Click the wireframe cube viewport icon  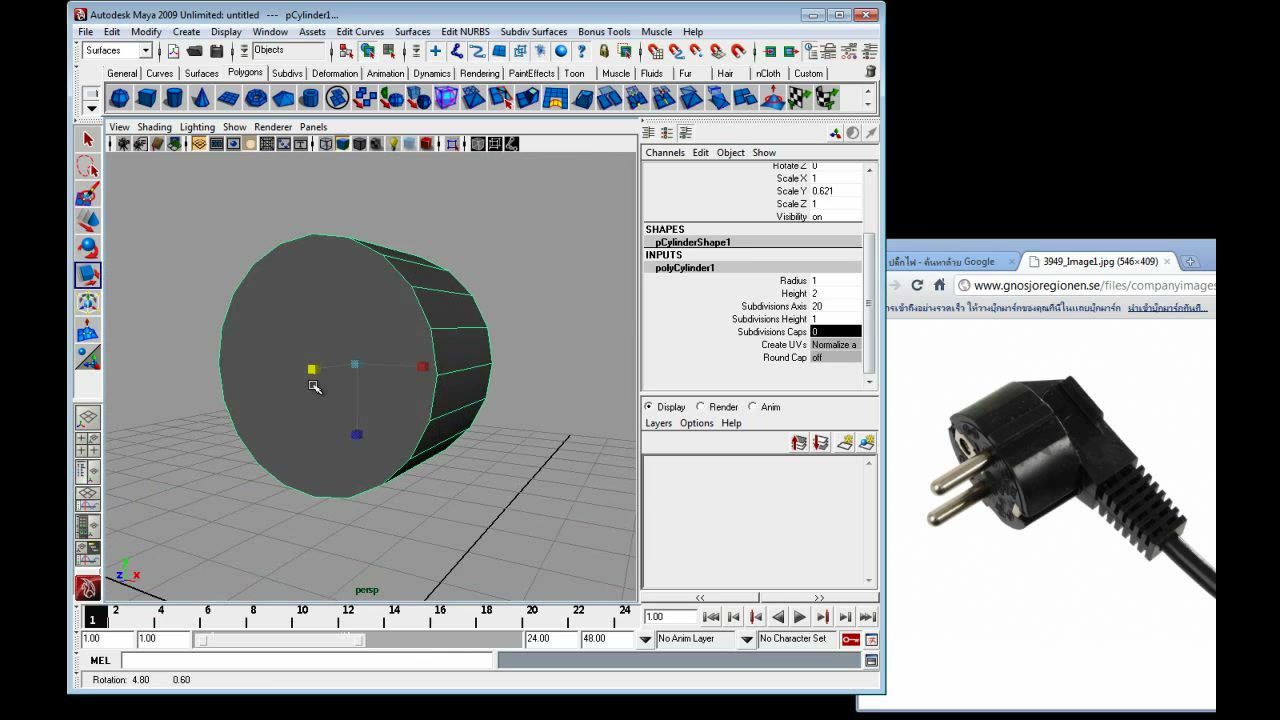326,144
